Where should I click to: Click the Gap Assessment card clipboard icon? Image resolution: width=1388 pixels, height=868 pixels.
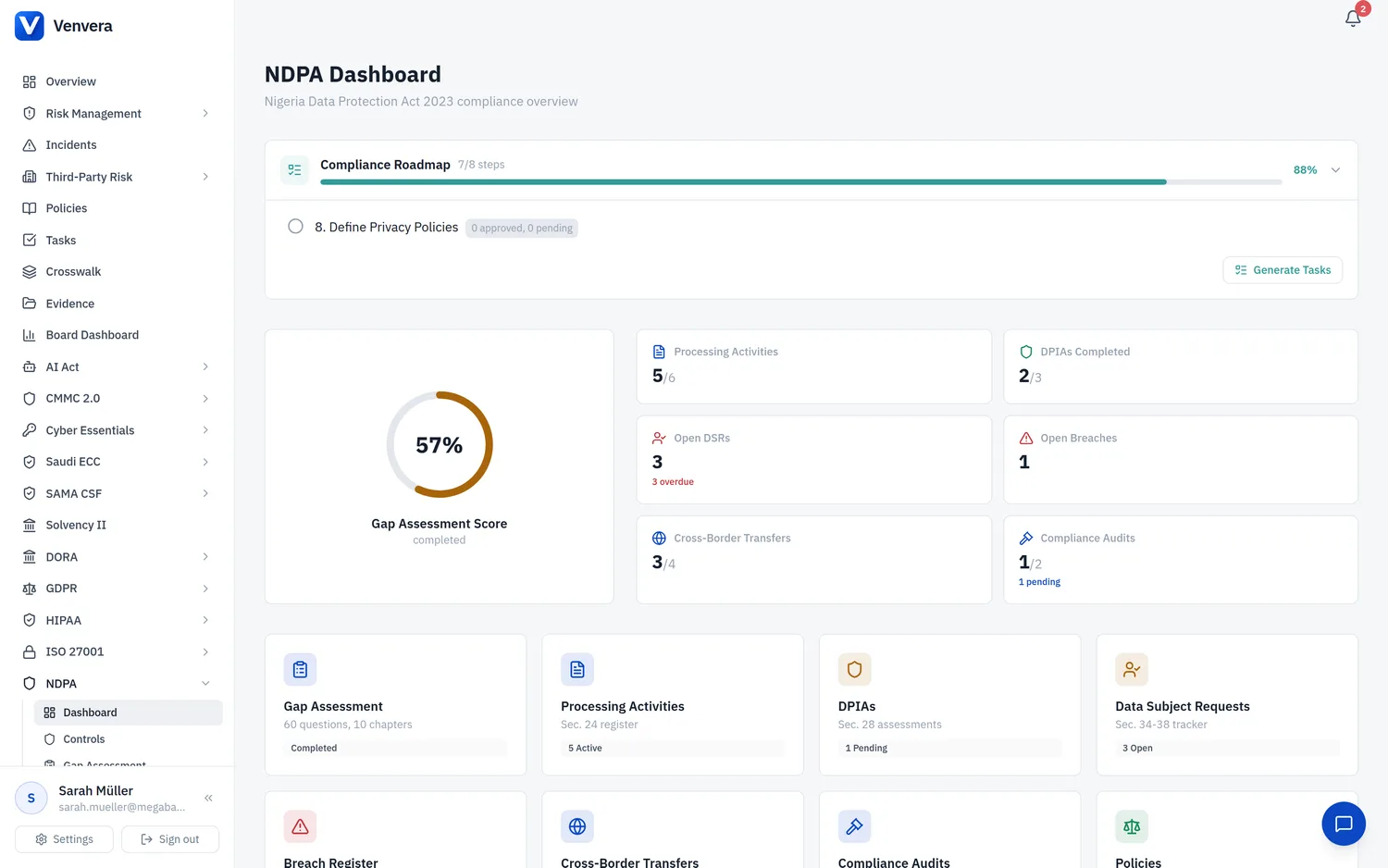300,669
